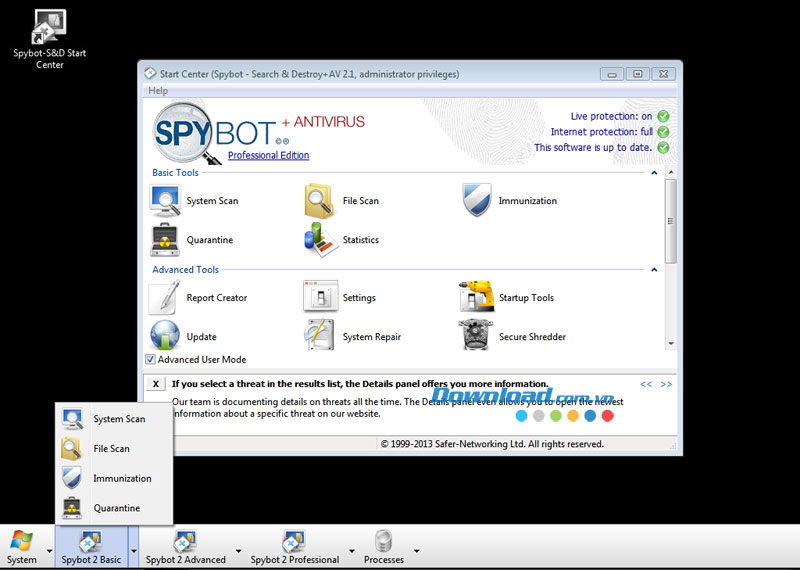Image resolution: width=800 pixels, height=570 pixels.
Task: Open System Scan in Basic Tools
Action: click(165, 201)
